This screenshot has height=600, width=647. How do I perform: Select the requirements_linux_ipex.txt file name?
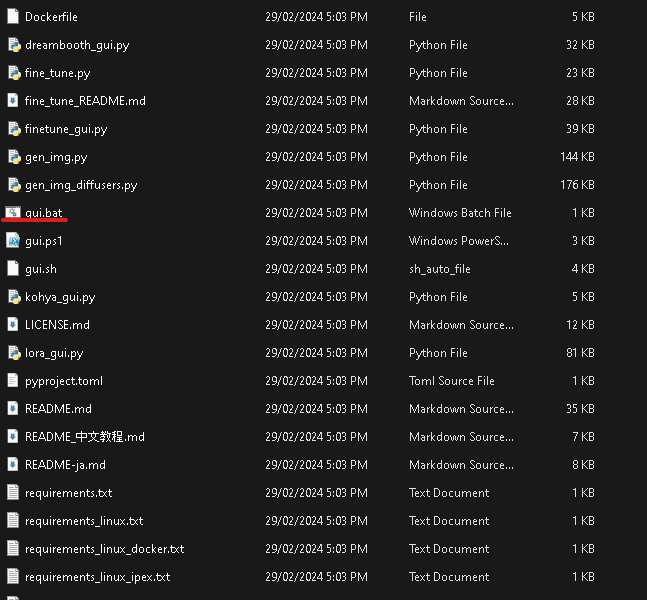pos(97,577)
